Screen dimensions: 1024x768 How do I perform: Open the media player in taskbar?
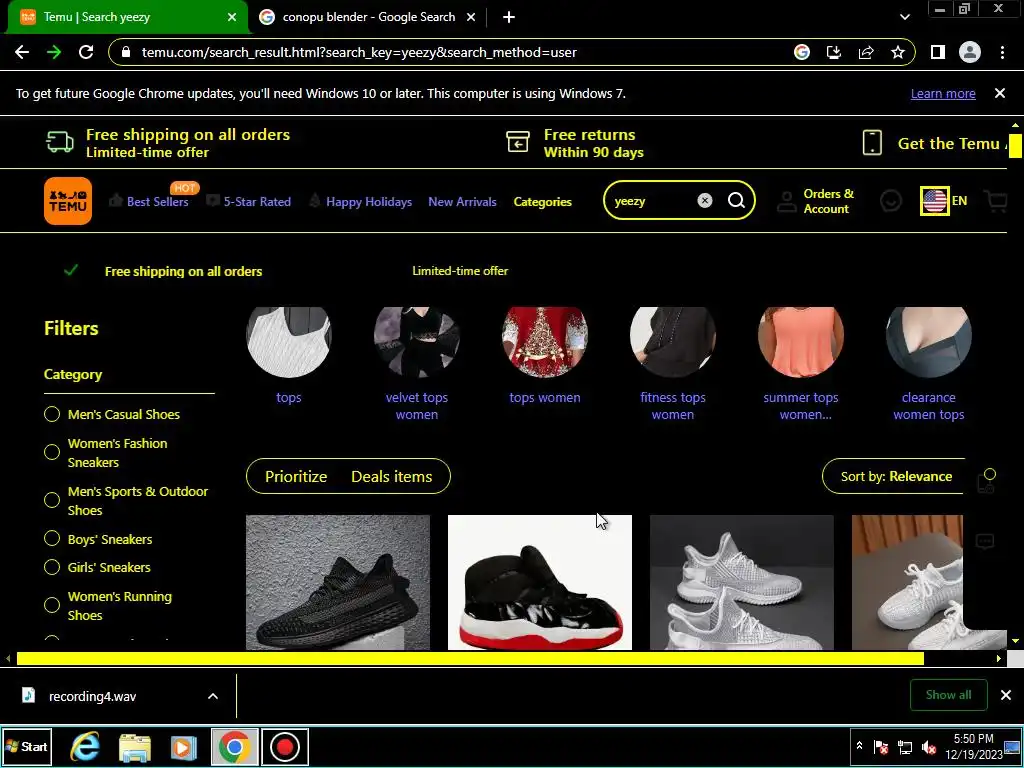point(184,747)
